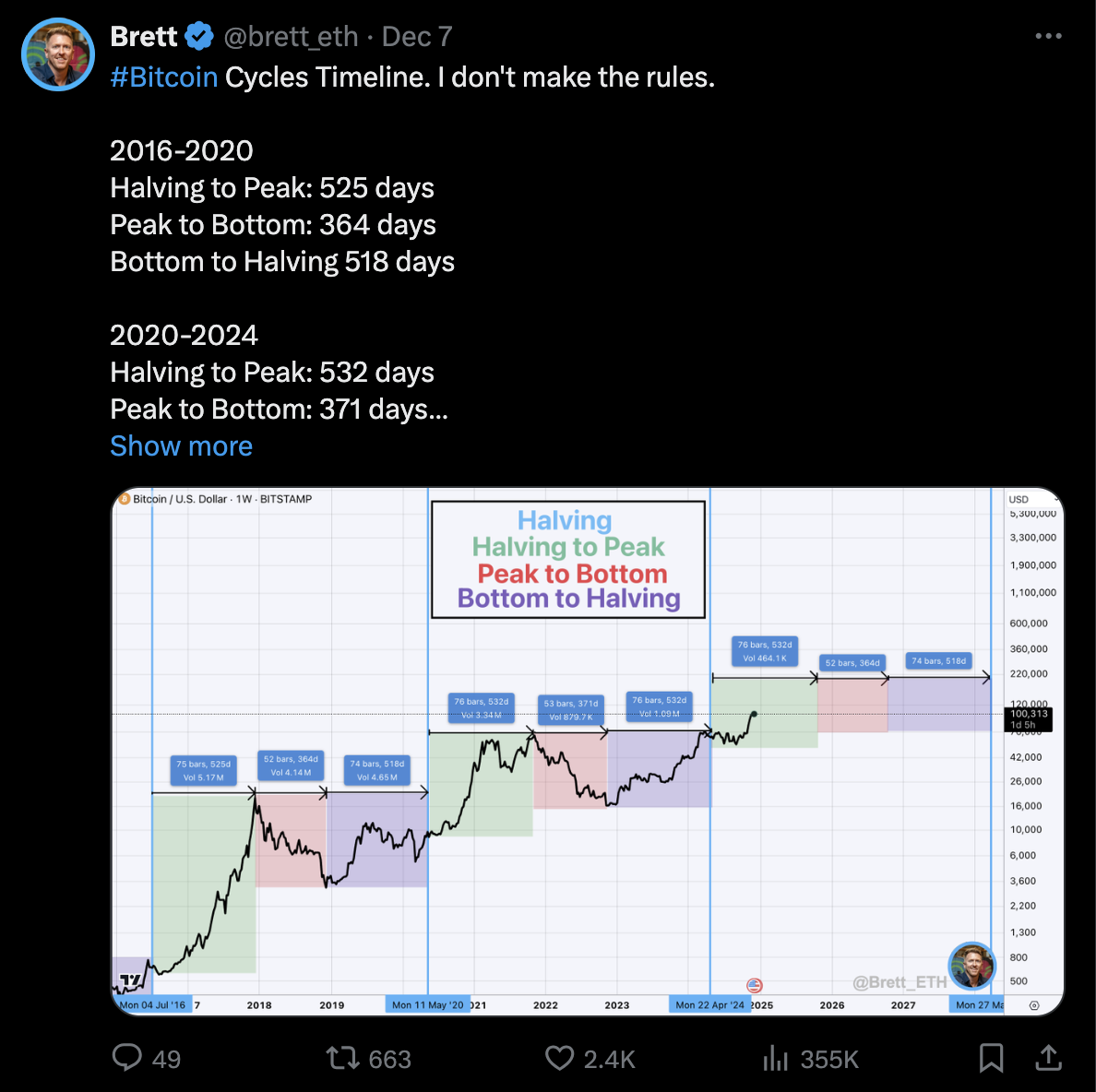1096x1092 pixels.
Task: Open Brett's profile avatar
Action: (58, 54)
